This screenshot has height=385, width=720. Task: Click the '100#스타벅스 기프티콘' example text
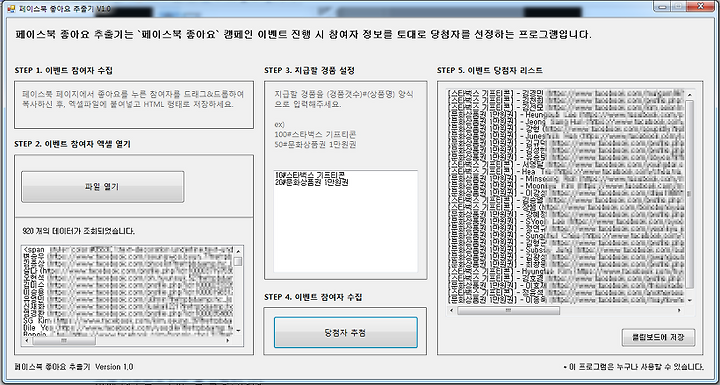pos(315,135)
